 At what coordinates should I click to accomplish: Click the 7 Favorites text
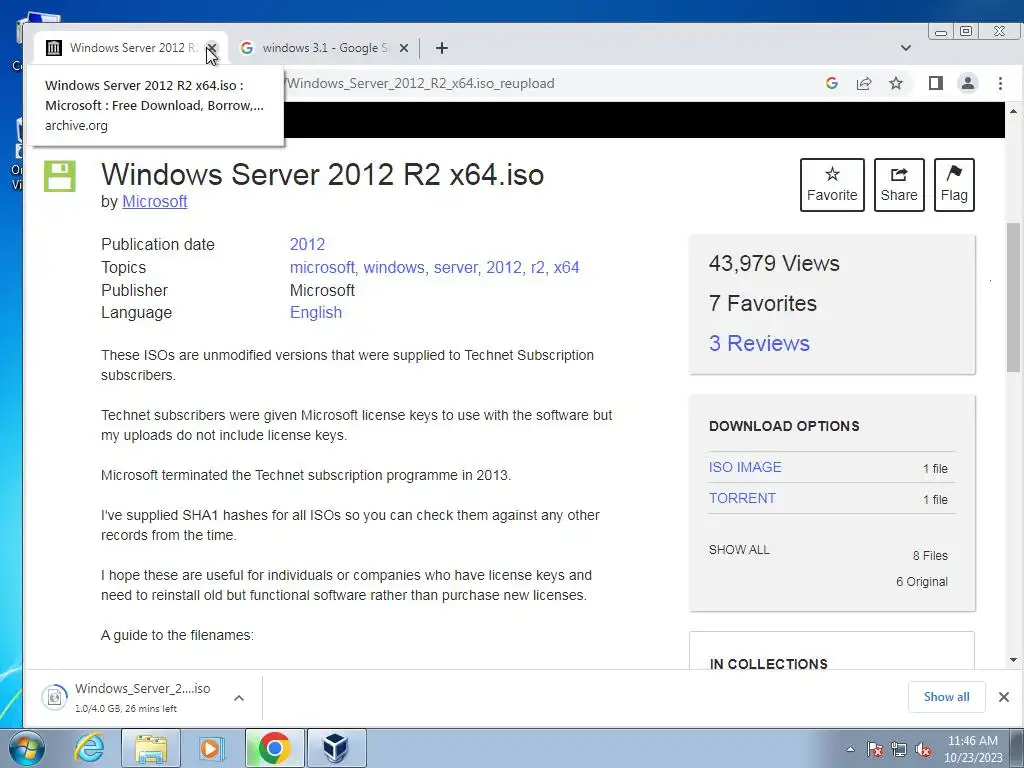(763, 304)
